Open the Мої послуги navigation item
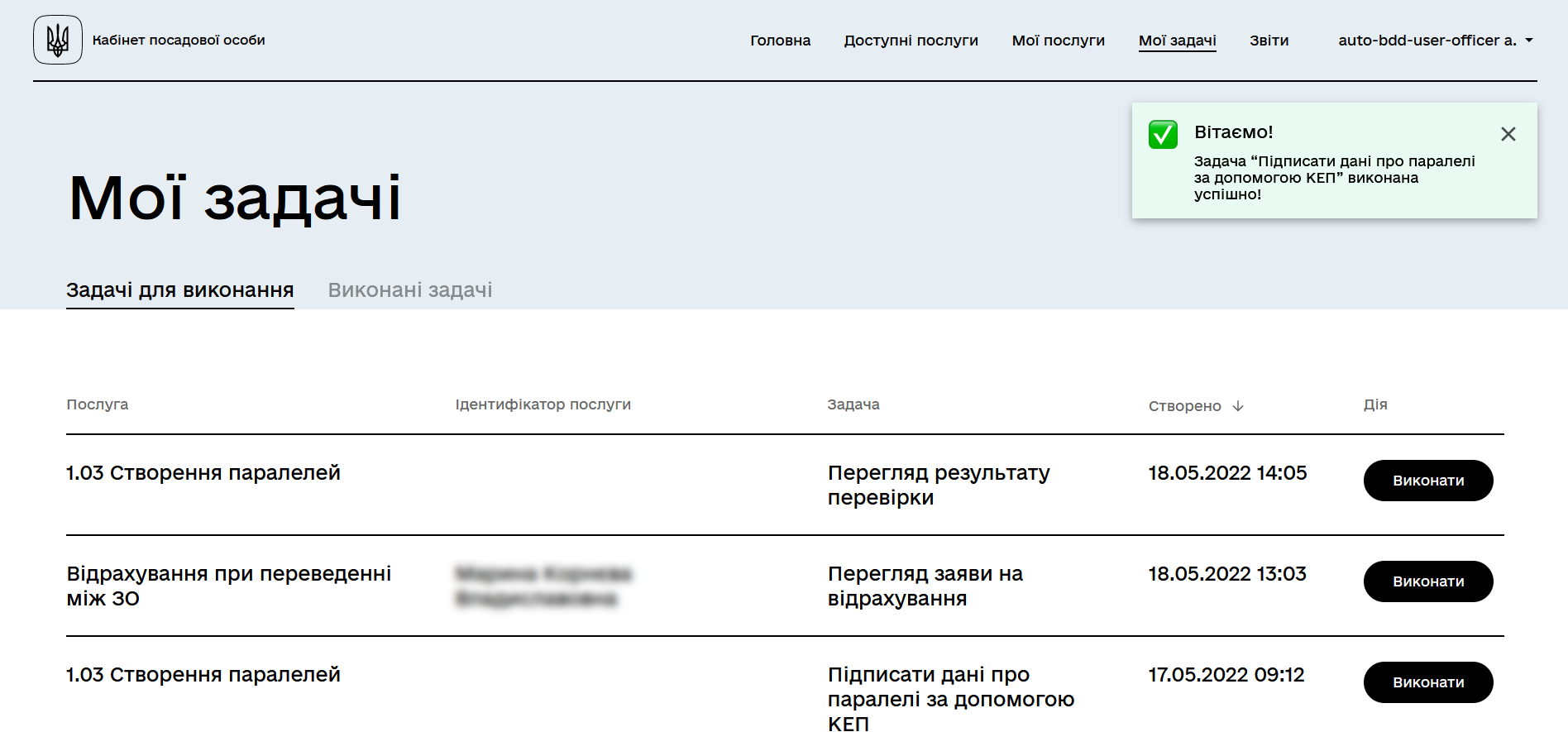The height and width of the screenshot is (732, 1568). [x=1058, y=41]
